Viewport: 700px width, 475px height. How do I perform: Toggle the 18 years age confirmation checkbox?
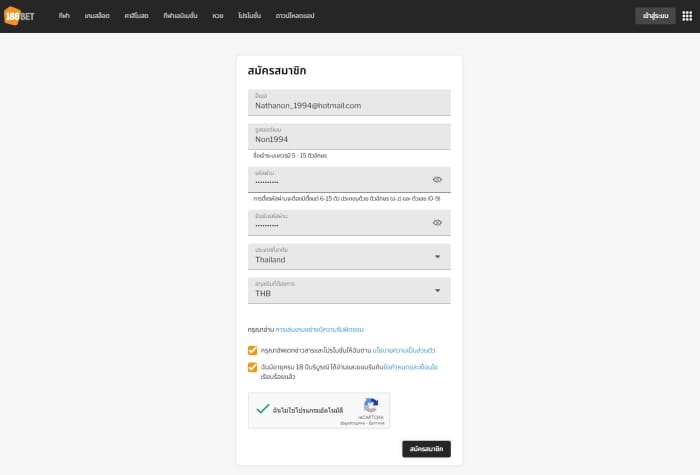[252, 367]
